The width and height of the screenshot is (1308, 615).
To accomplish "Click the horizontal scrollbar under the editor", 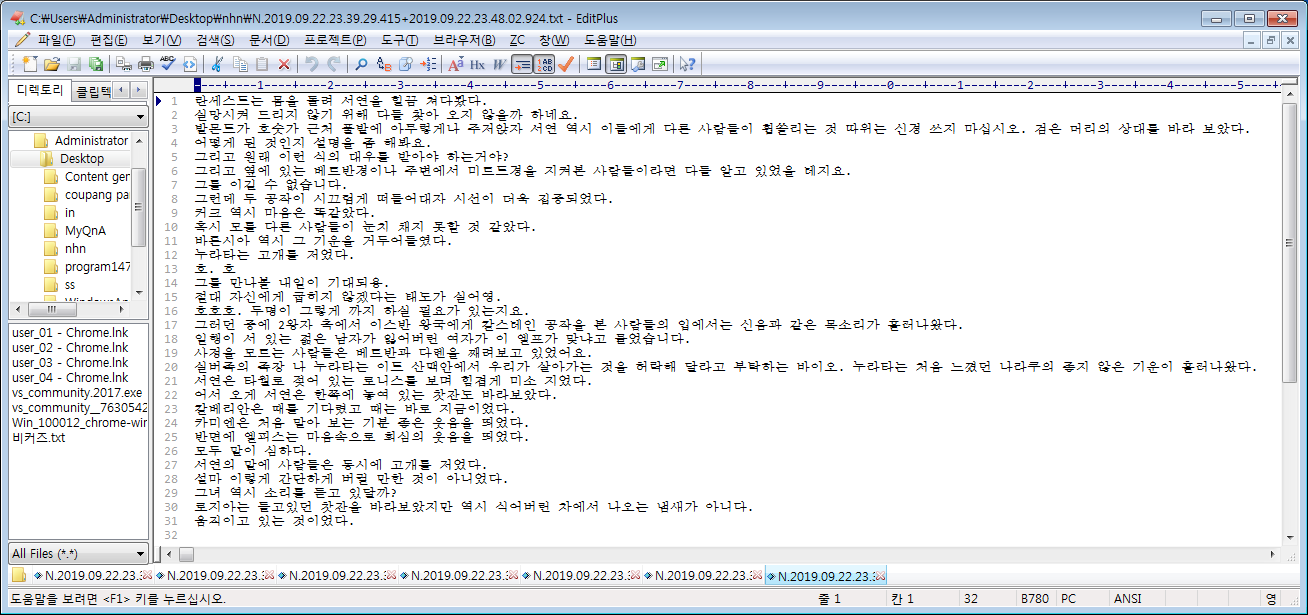I will click(x=720, y=553).
